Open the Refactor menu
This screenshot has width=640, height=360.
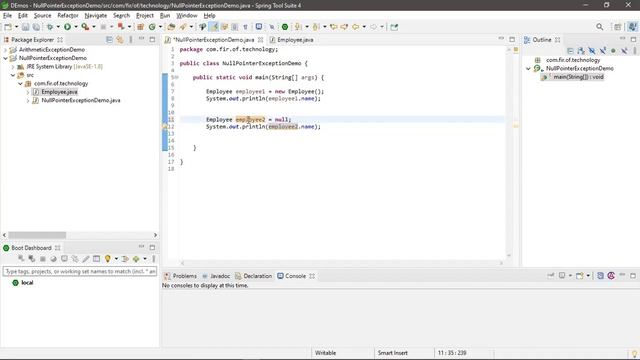pyautogui.click(x=68, y=16)
